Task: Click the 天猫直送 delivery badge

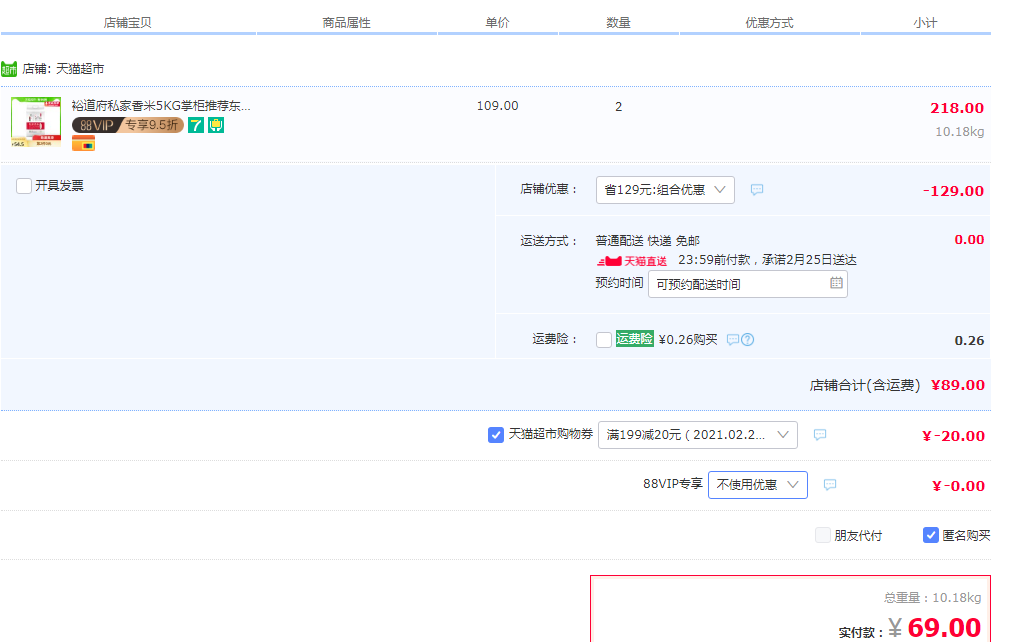Action: click(632, 261)
